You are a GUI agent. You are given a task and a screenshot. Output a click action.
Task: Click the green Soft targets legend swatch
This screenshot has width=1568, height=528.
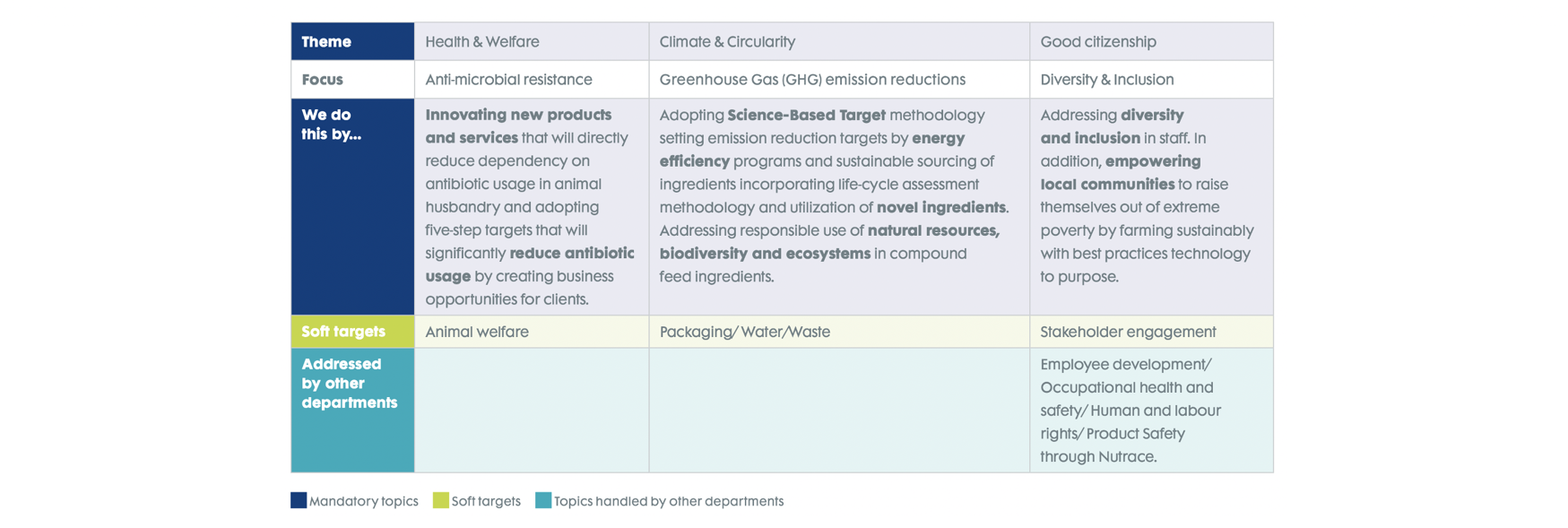click(x=440, y=500)
